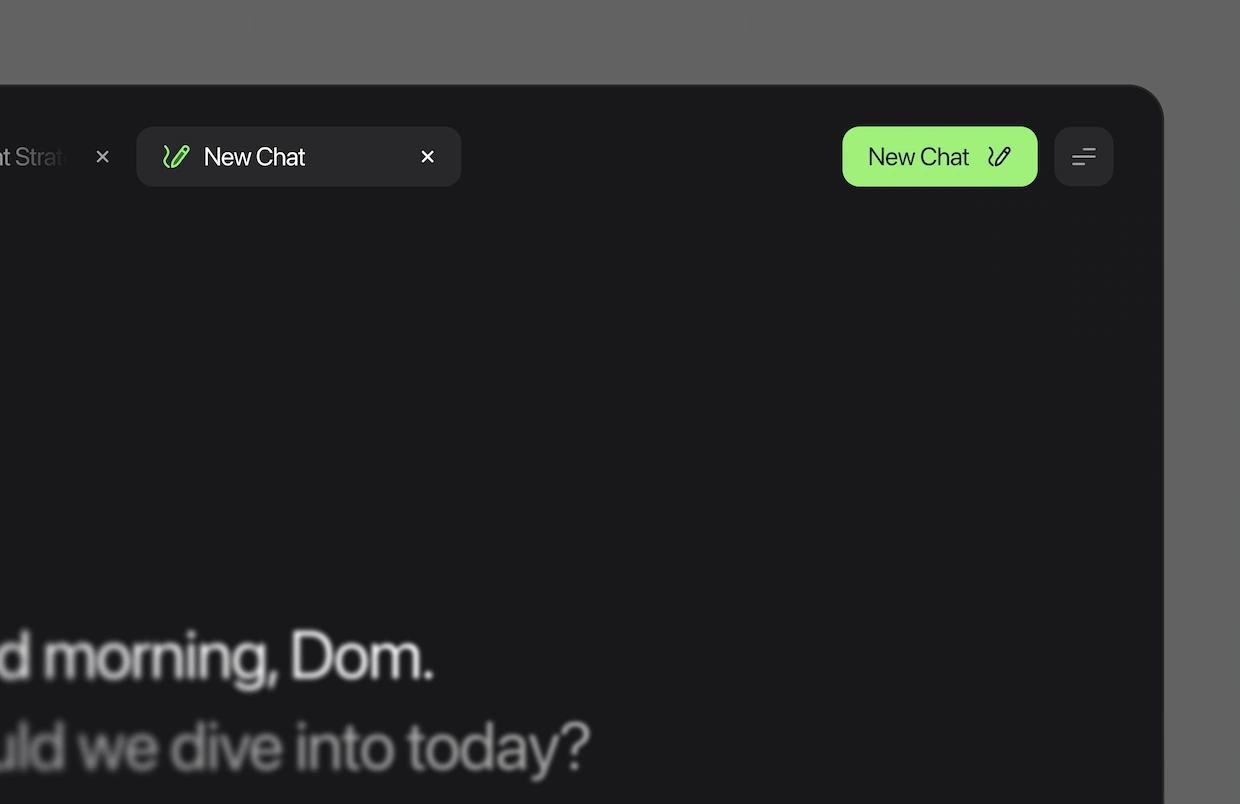
Task: Expand the sidebar using the dark square menu button
Action: (x=1084, y=156)
